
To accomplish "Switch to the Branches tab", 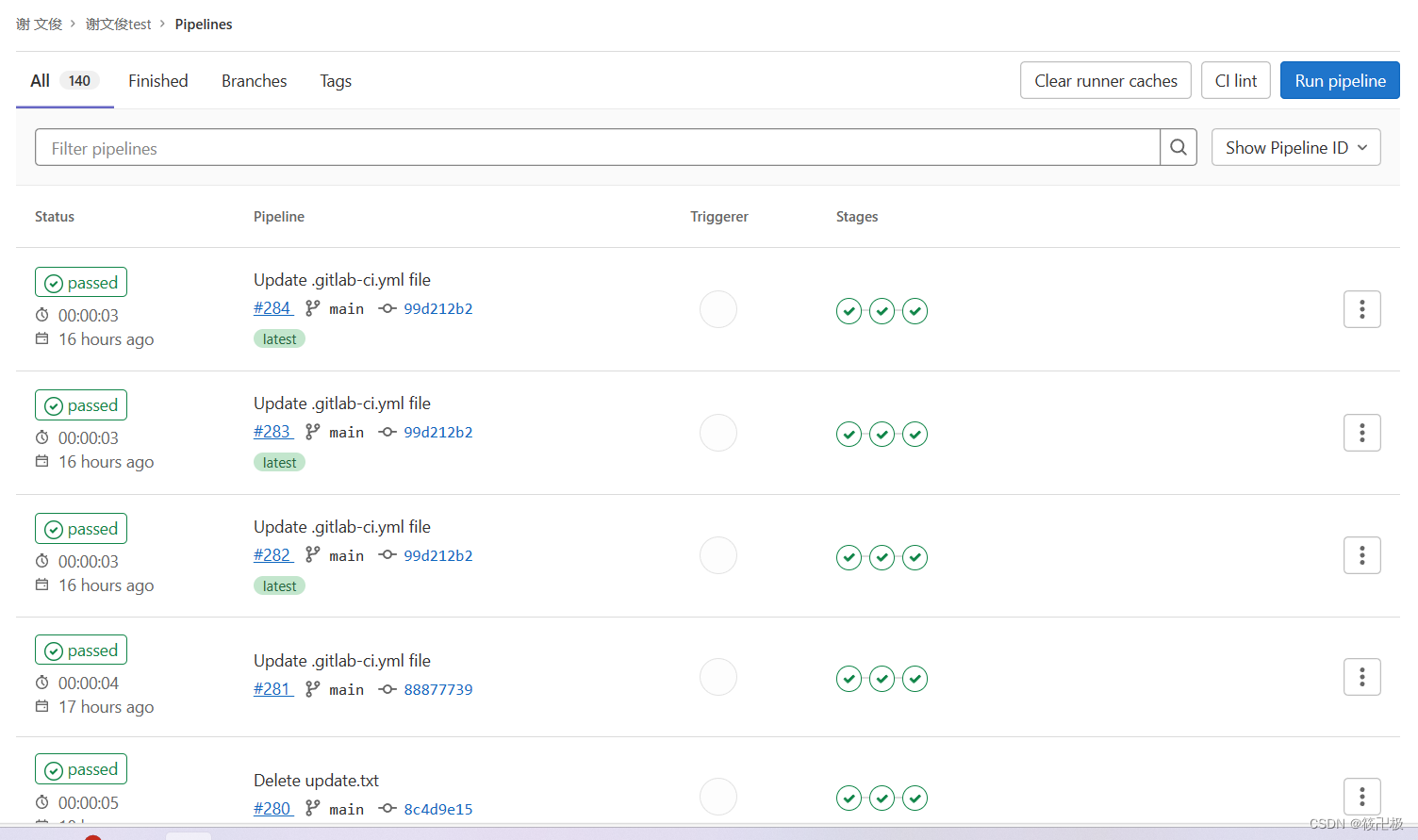I will [x=254, y=80].
